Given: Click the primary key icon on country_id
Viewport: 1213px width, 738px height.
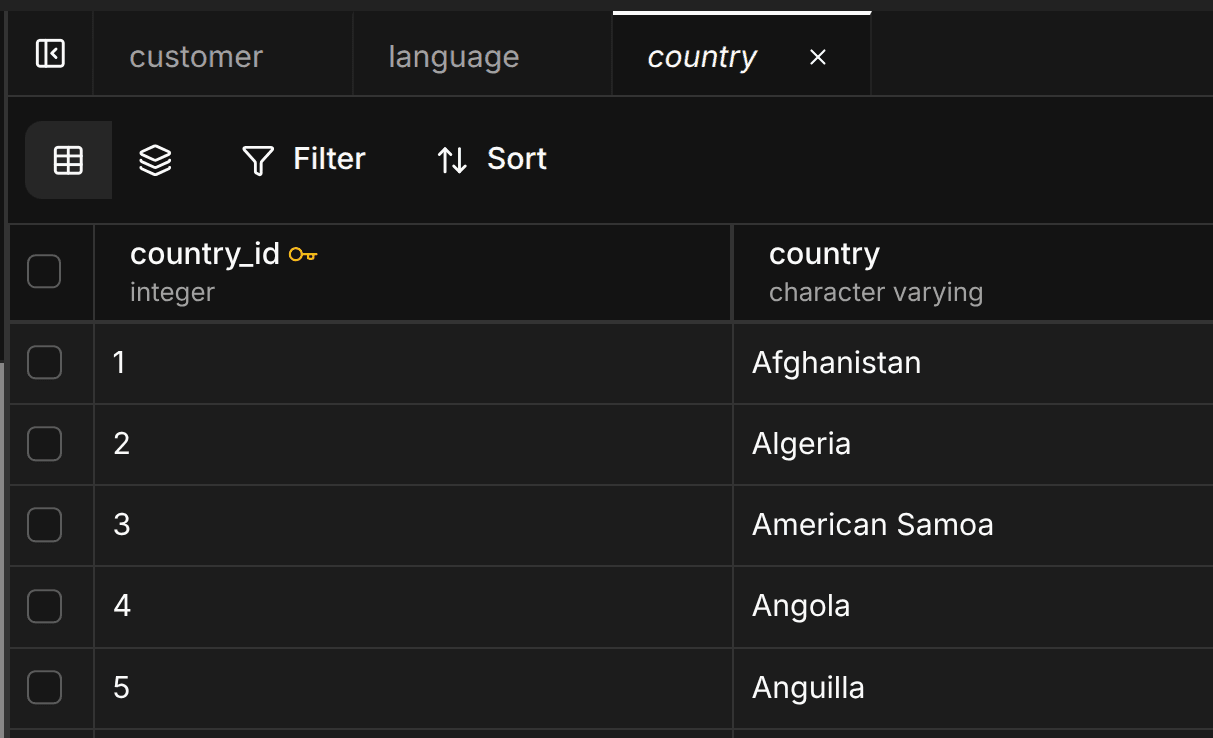Looking at the screenshot, I should point(303,255).
